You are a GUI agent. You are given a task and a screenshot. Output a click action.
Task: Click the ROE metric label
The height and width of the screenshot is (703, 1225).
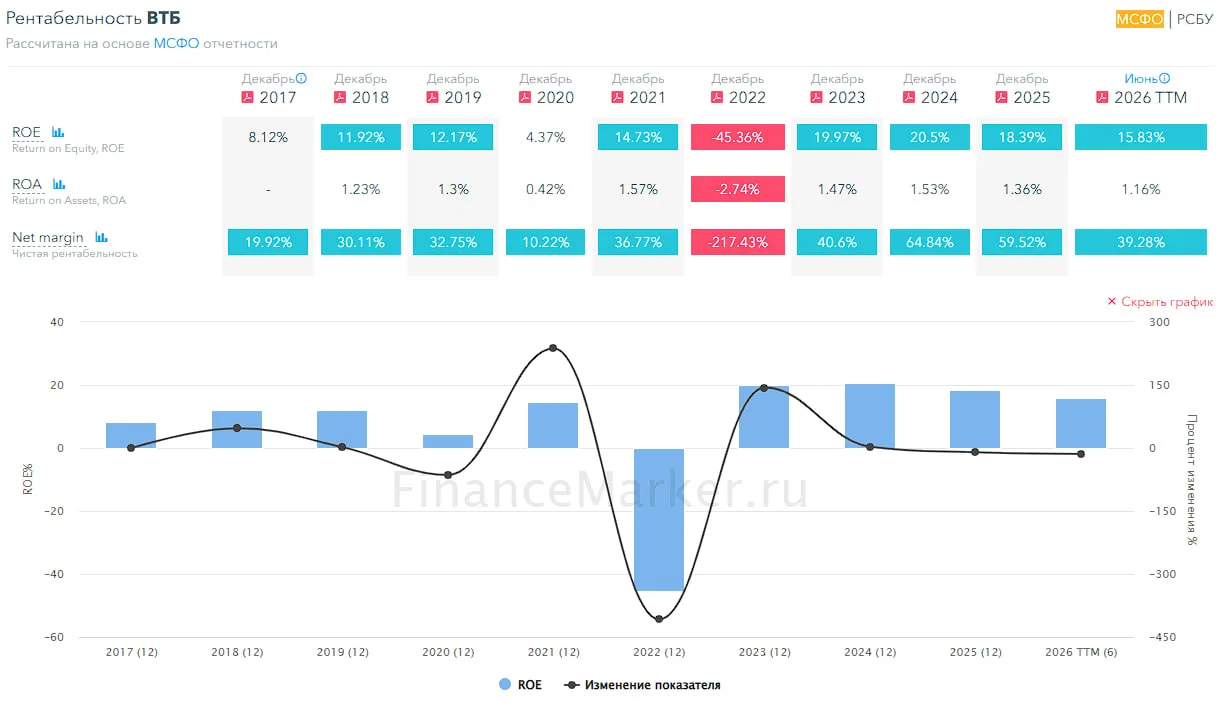click(27, 132)
